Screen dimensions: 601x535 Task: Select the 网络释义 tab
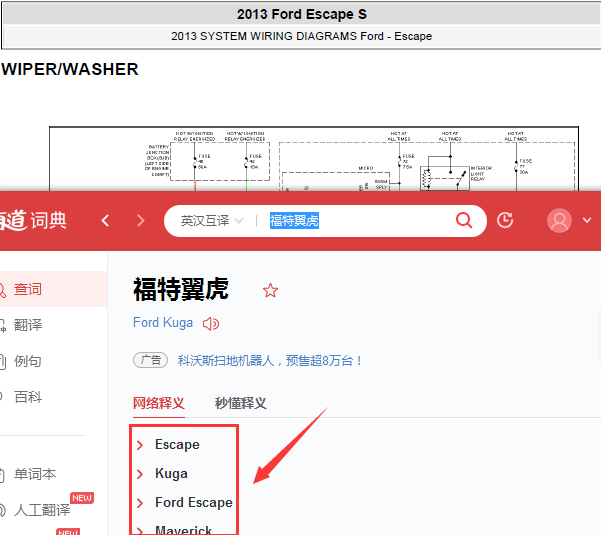pos(159,403)
